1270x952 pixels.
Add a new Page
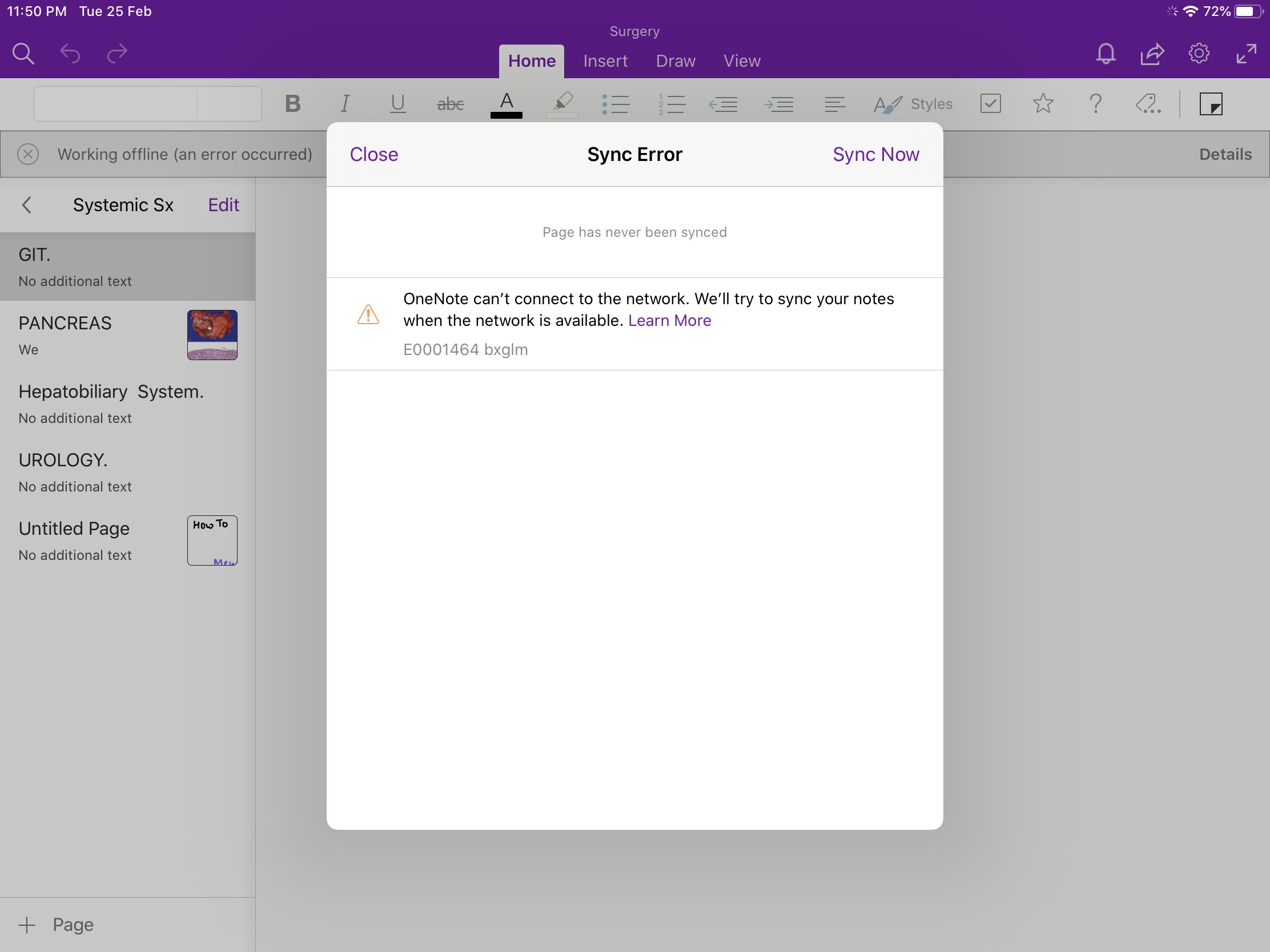[x=57, y=925]
